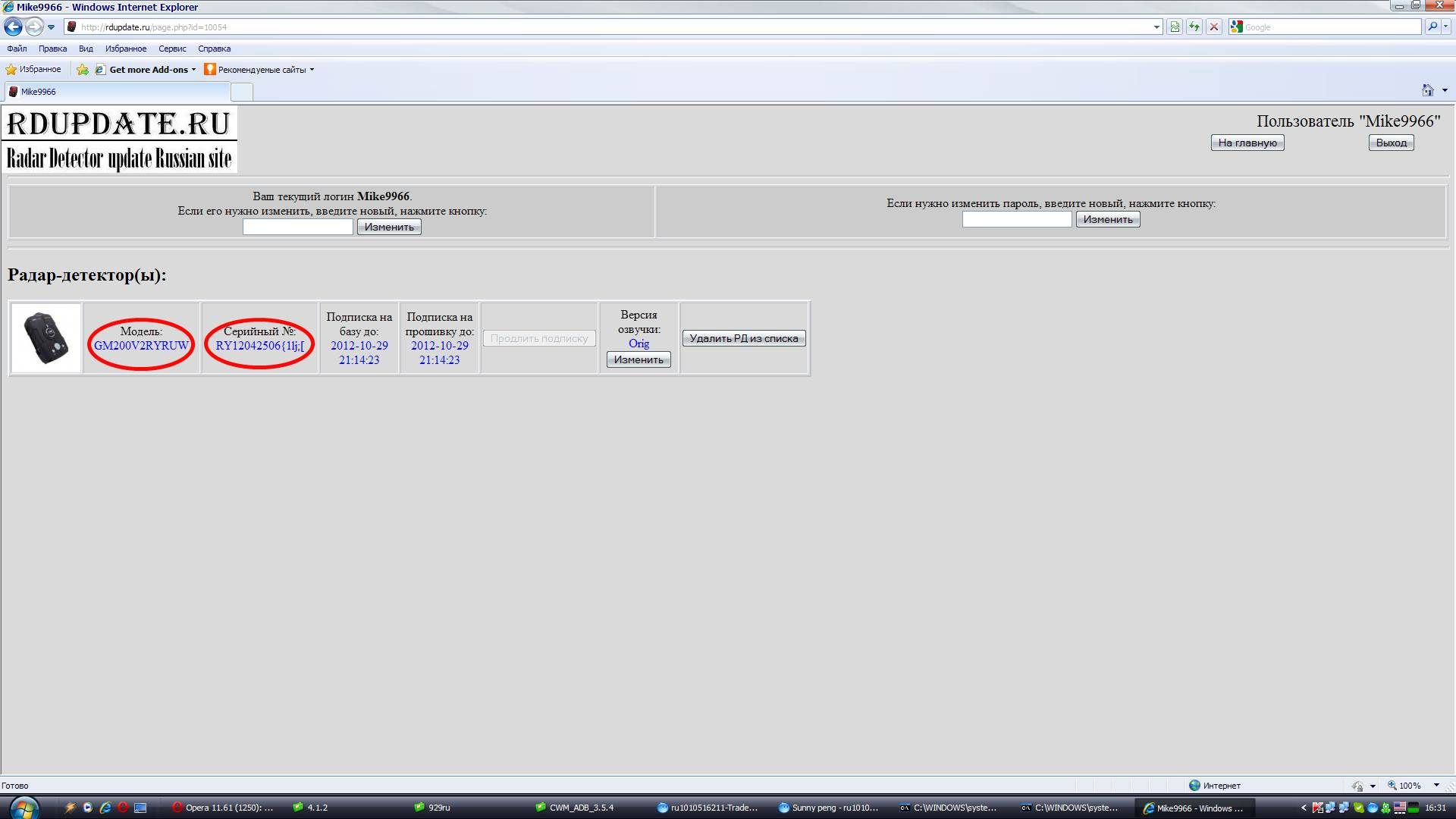Viewport: 1456px width, 819px height.
Task: Click the green Refresh arrows icon
Action: pyautogui.click(x=1194, y=27)
